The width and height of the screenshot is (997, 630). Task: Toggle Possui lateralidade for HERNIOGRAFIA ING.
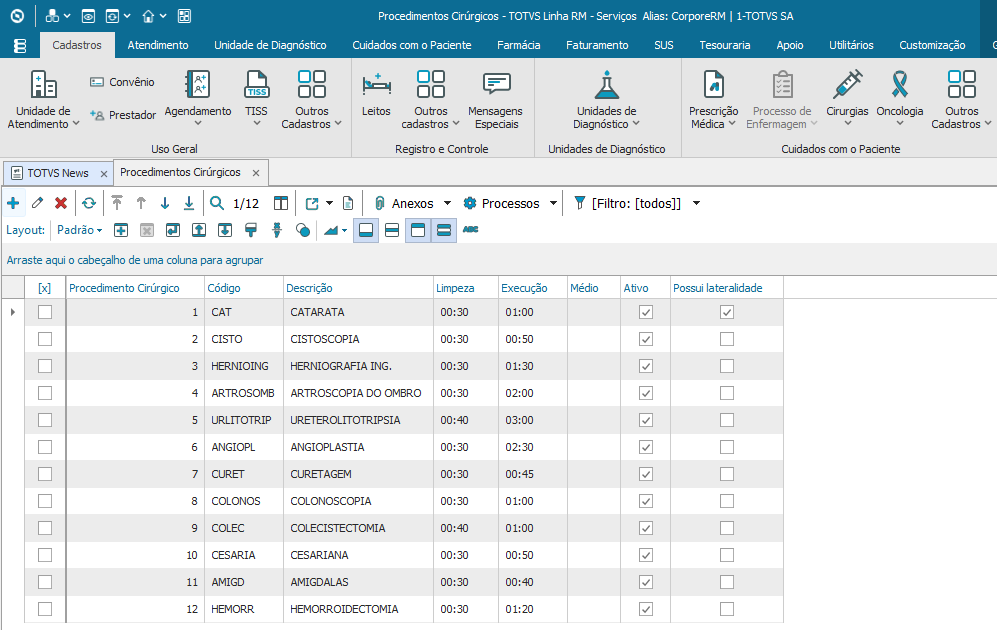tap(727, 366)
